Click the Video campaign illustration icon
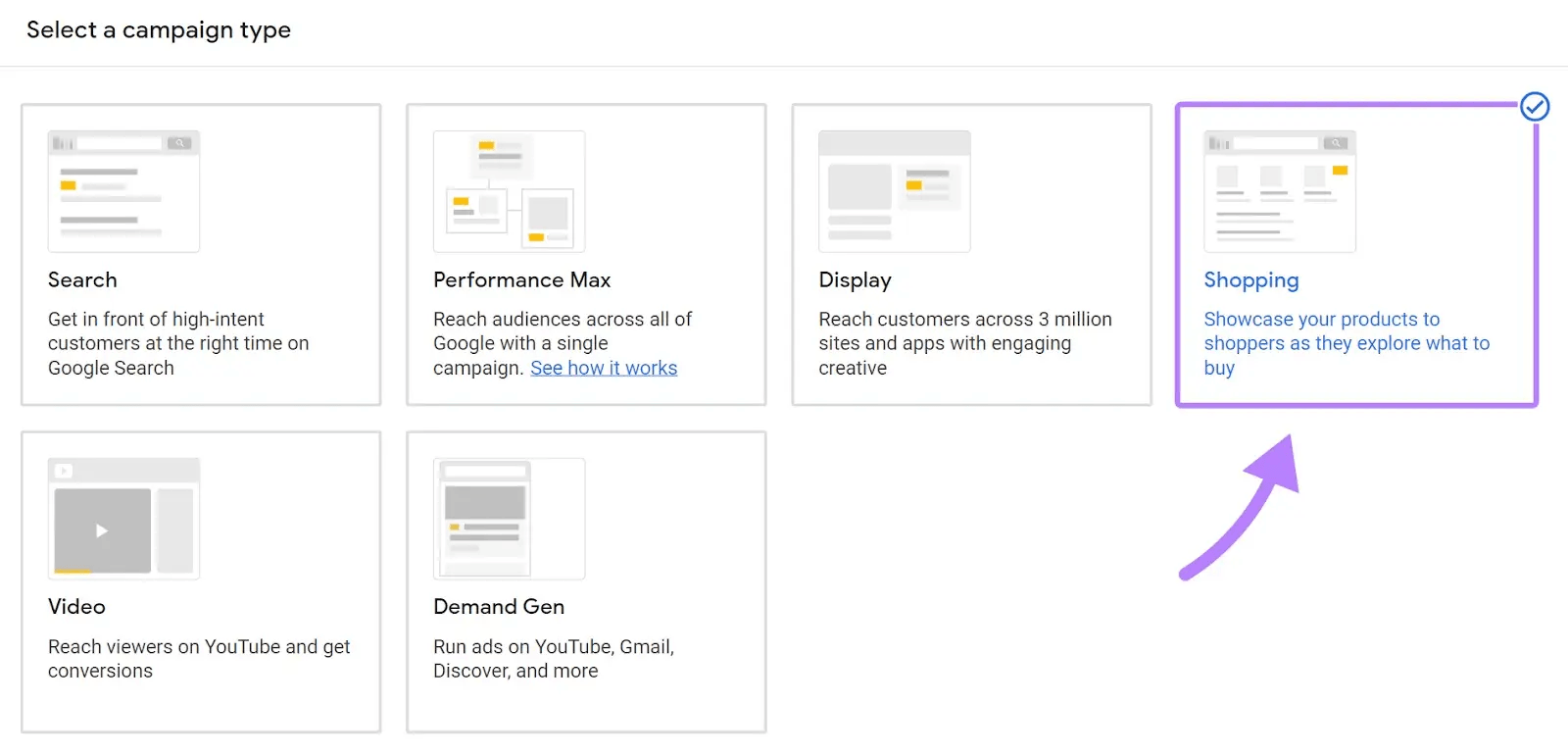This screenshot has width=1568, height=755. point(123,519)
